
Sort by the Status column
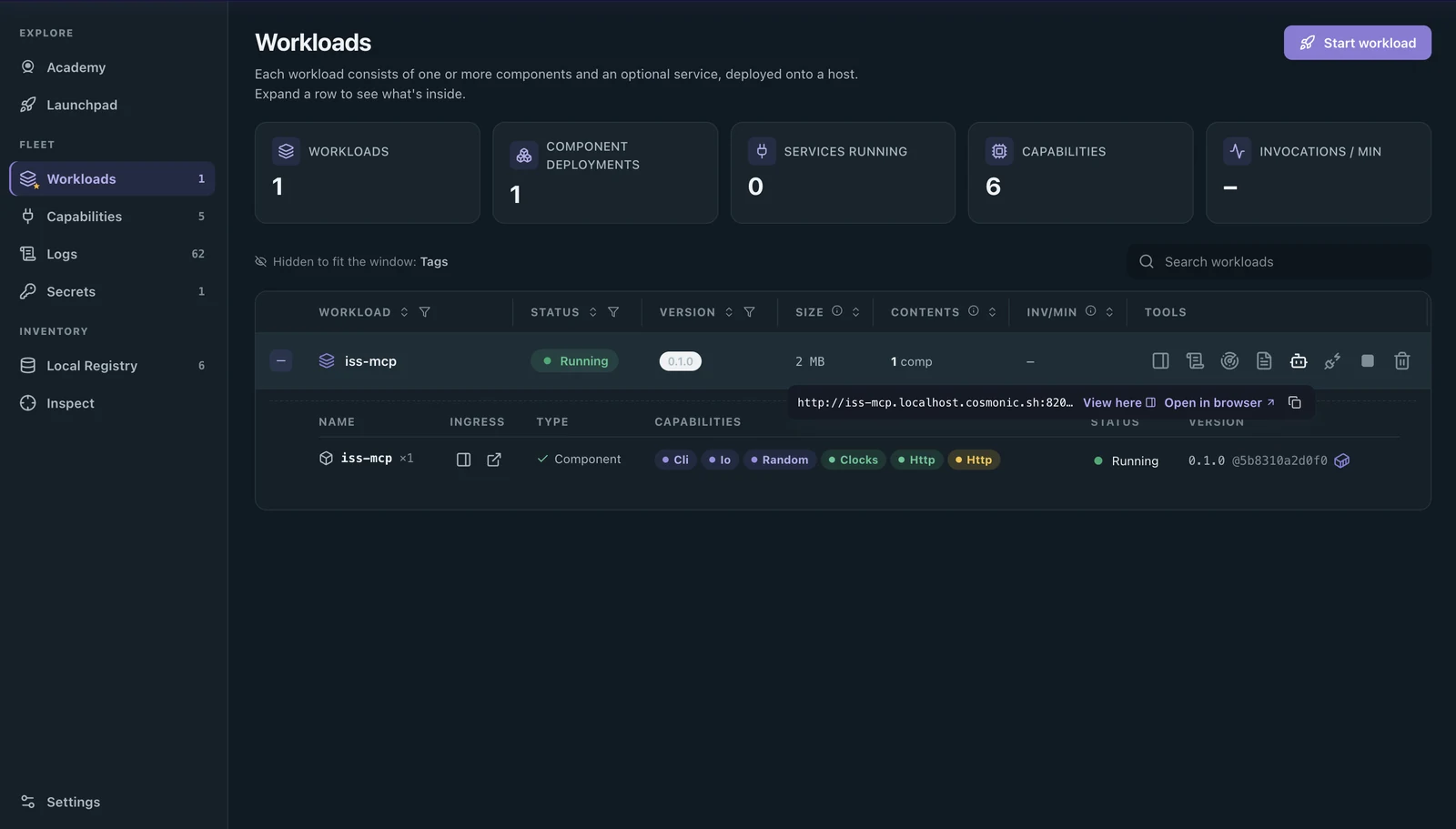[x=593, y=312]
